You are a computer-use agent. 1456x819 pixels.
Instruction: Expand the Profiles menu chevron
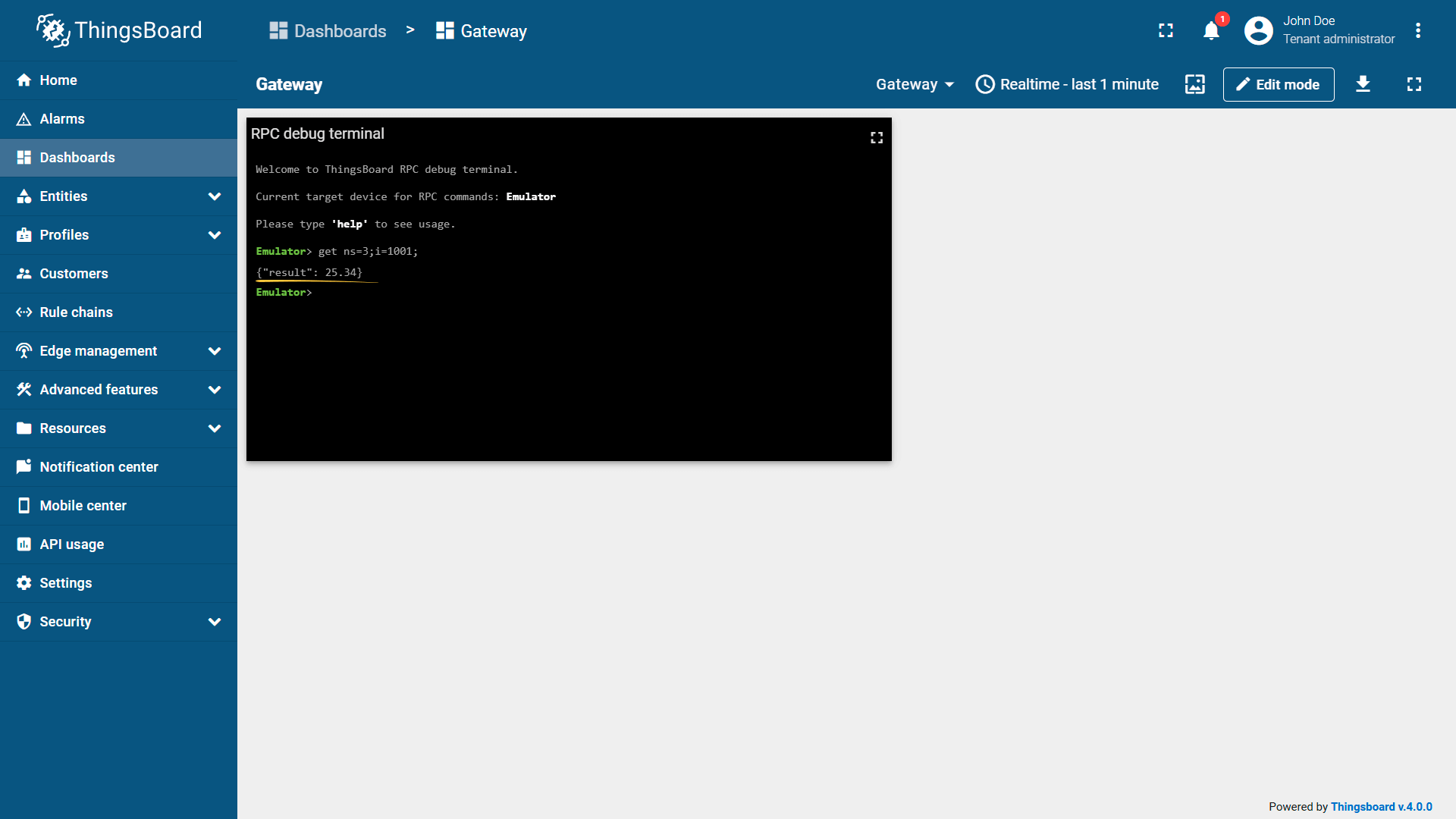tap(215, 235)
